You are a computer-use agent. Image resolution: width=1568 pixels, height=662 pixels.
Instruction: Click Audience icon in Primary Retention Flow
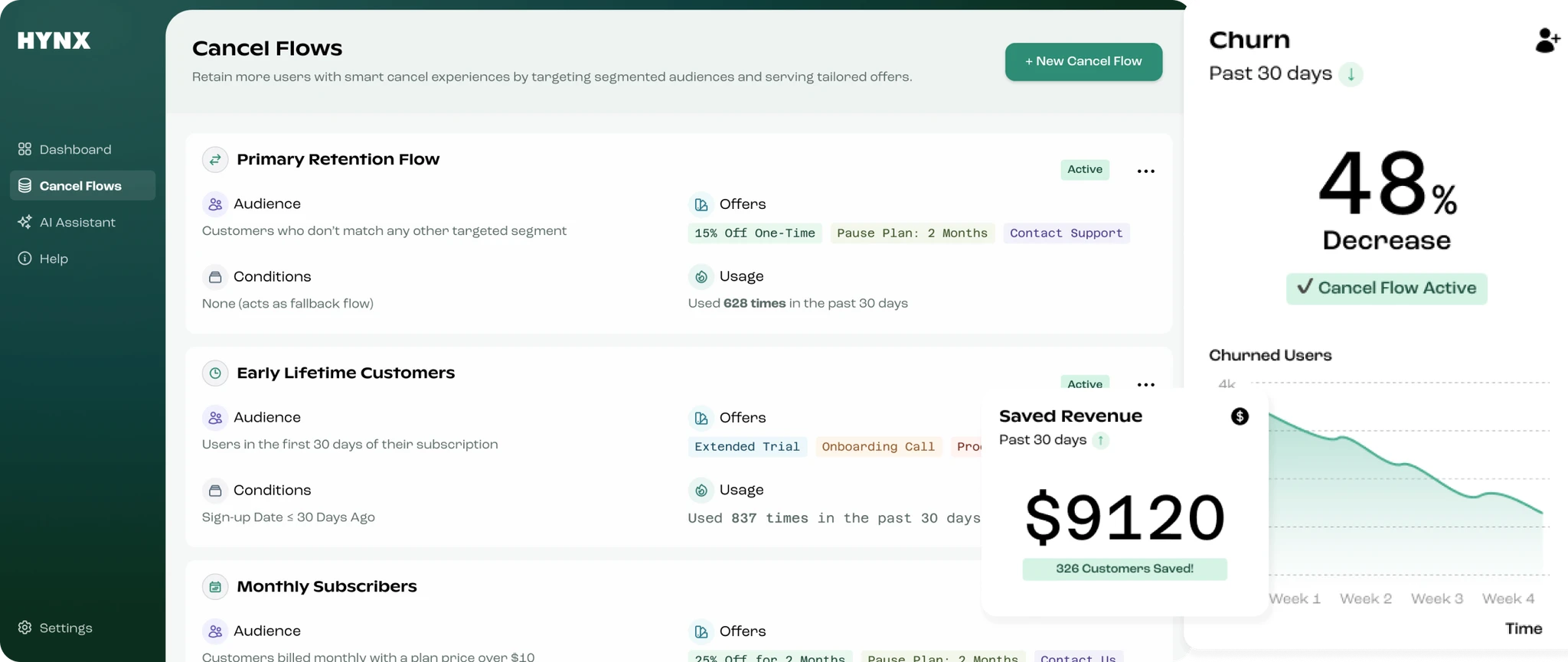click(x=215, y=204)
